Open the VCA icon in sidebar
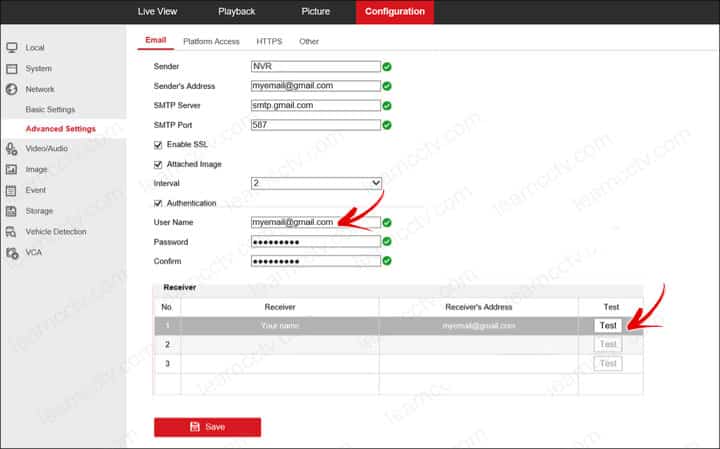The height and width of the screenshot is (449, 720). pos(12,253)
